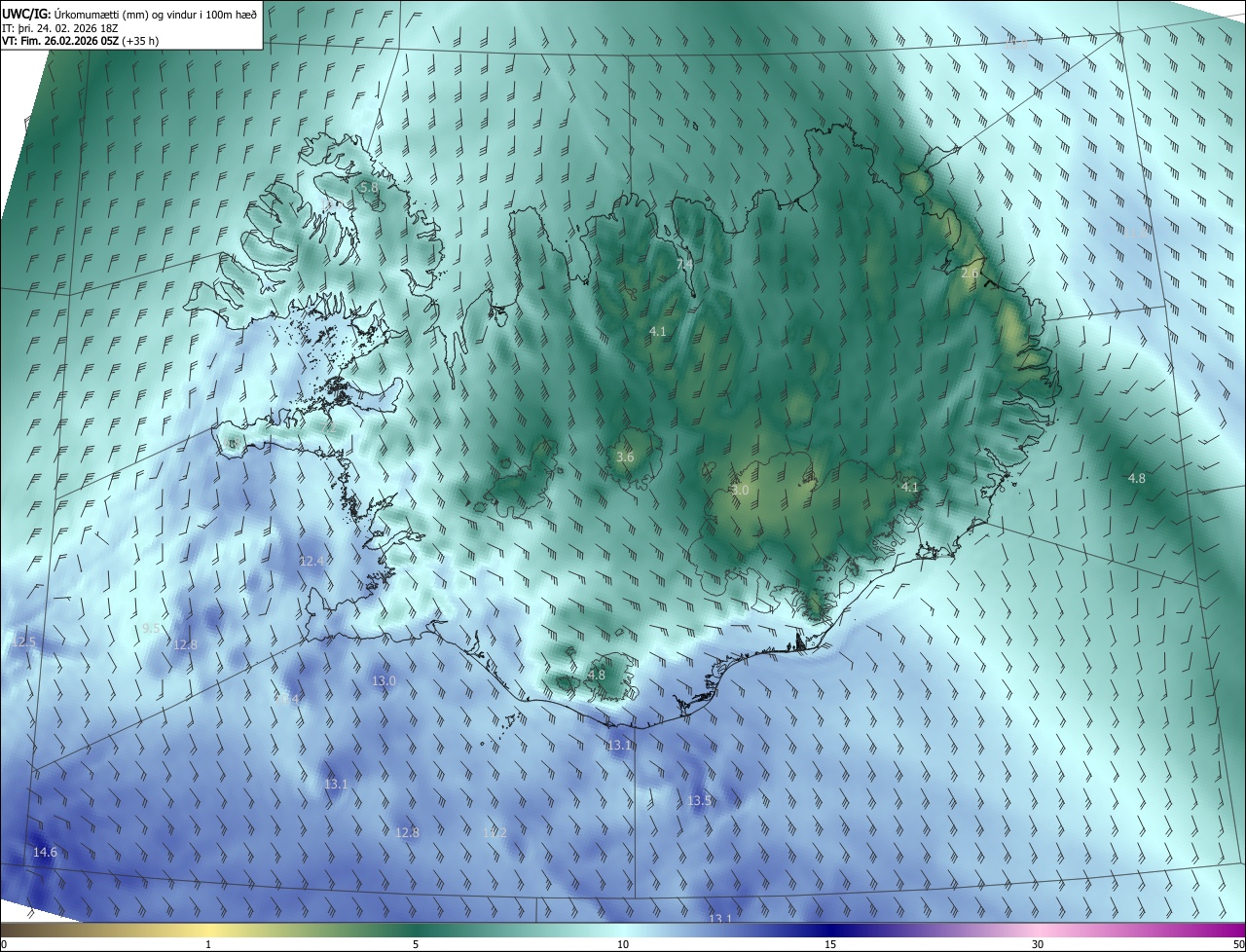Click the 9.5 value on the map
The width and height of the screenshot is (1246, 952).
(151, 629)
